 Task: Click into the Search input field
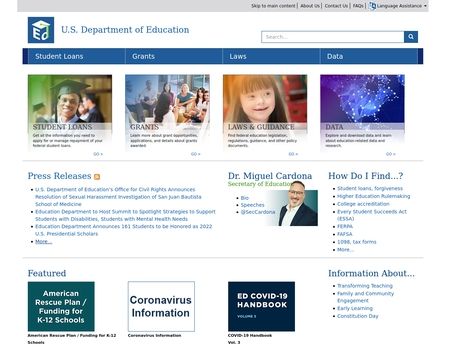[333, 37]
